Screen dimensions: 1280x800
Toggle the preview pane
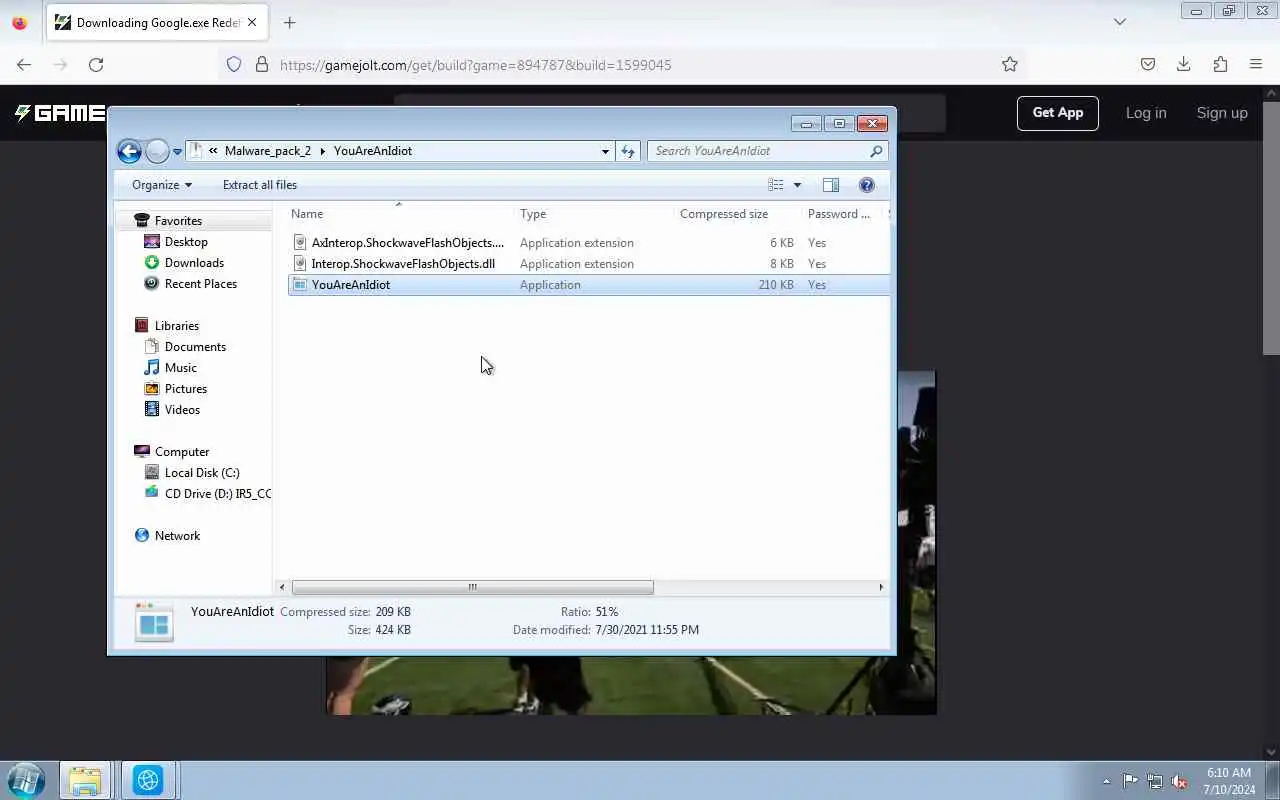tap(831, 185)
